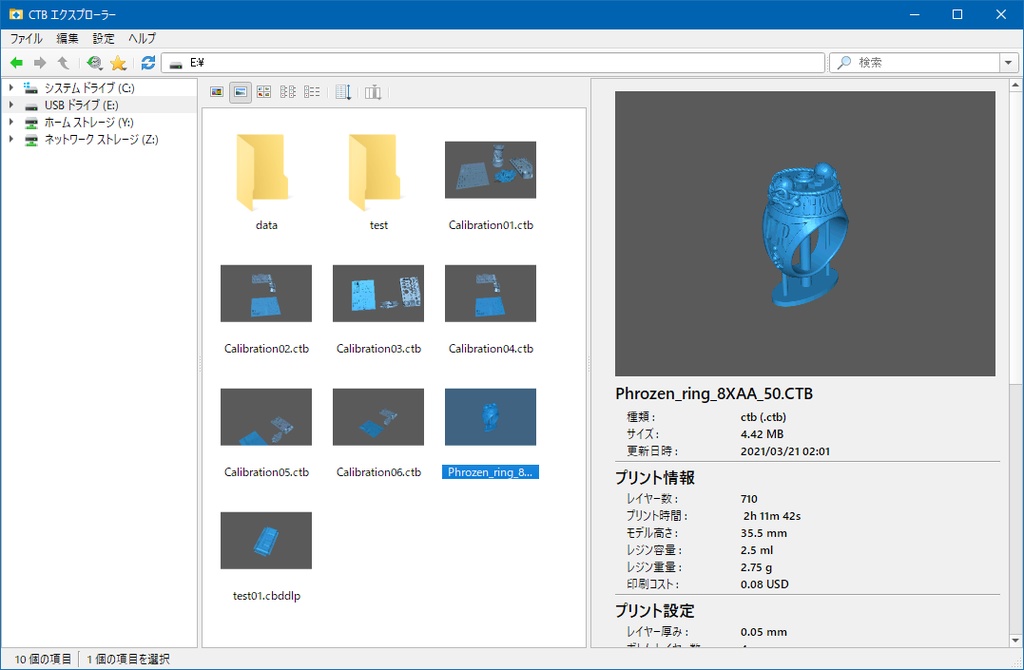
Task: Open the ヘルプ menu
Action: coord(142,39)
